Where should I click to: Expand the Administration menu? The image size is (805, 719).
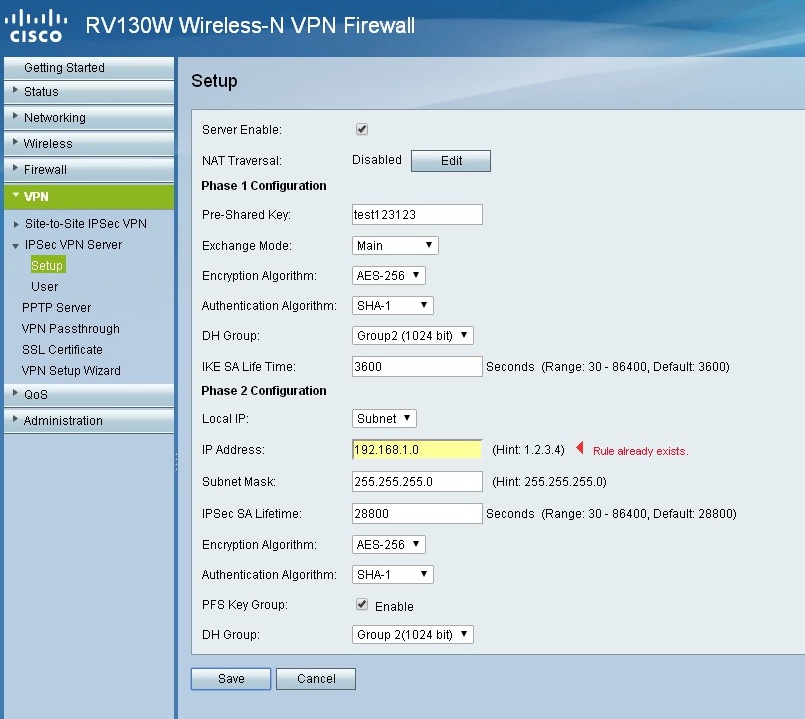pyautogui.click(x=89, y=421)
